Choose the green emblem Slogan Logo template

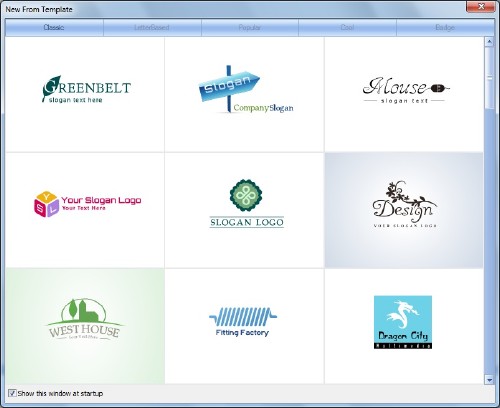tap(244, 210)
